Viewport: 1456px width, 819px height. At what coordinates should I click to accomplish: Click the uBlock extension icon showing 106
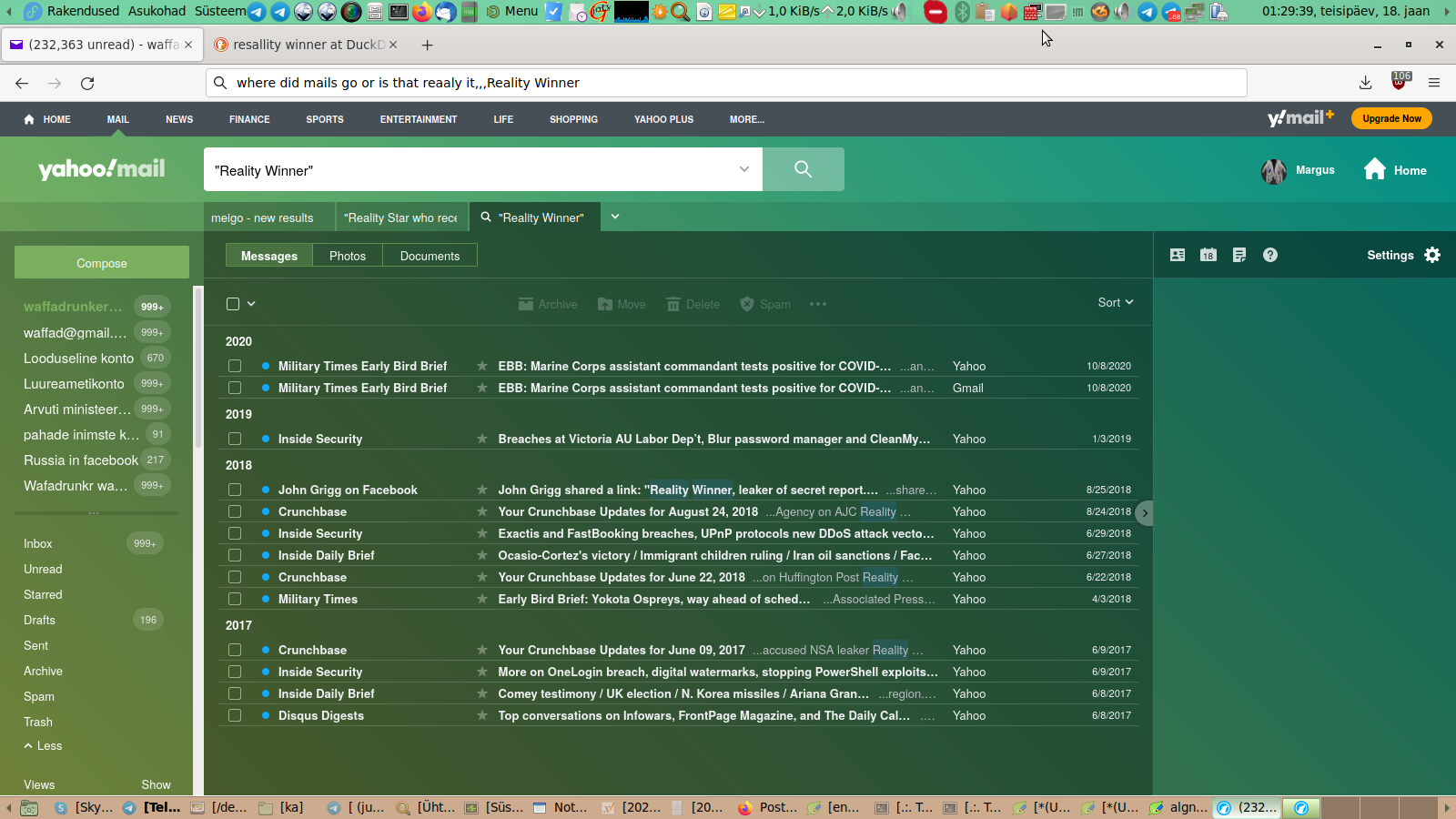(x=1400, y=82)
